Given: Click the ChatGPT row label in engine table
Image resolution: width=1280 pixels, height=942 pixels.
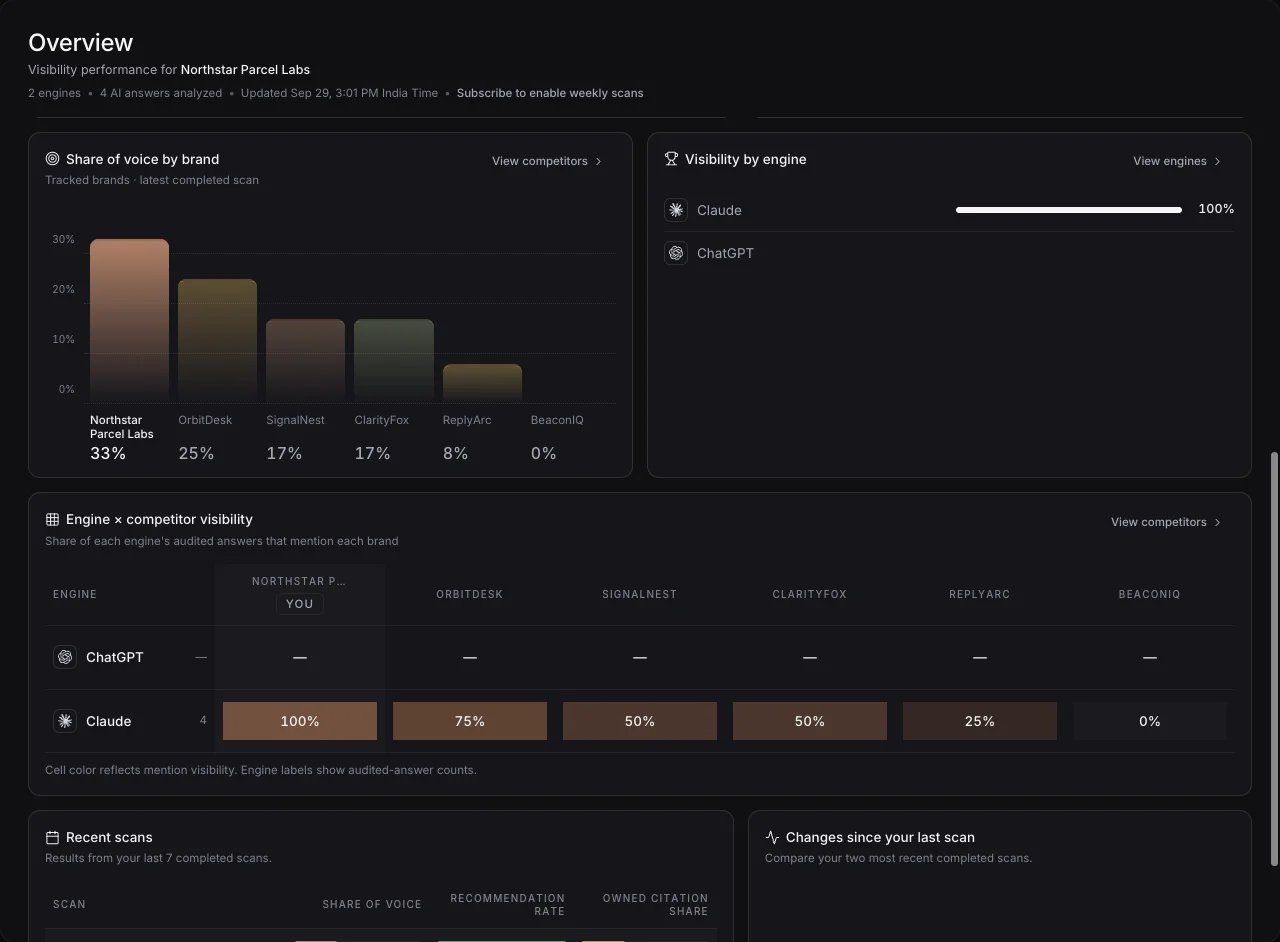Looking at the screenshot, I should (115, 657).
